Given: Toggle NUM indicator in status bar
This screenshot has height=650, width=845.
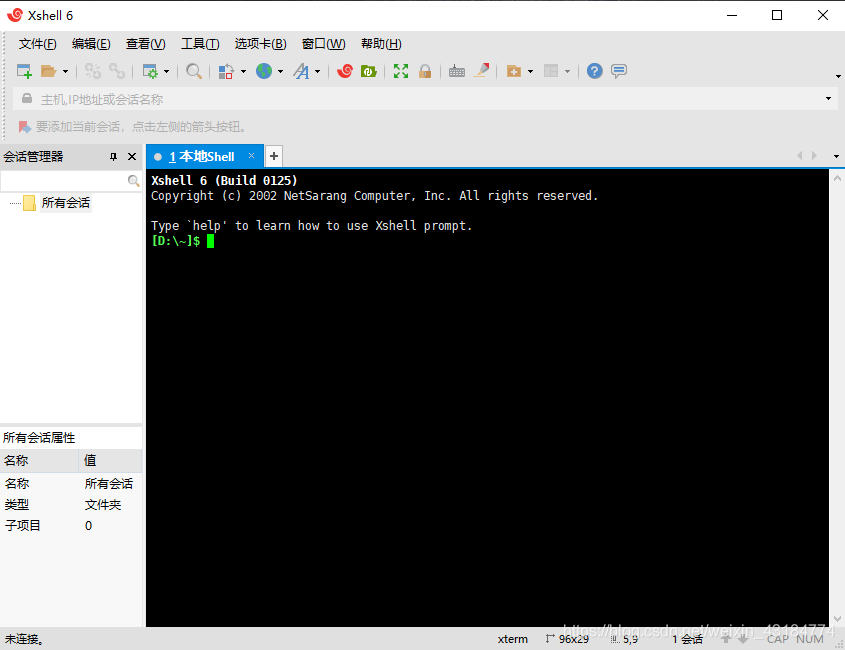Looking at the screenshot, I should click(810, 639).
